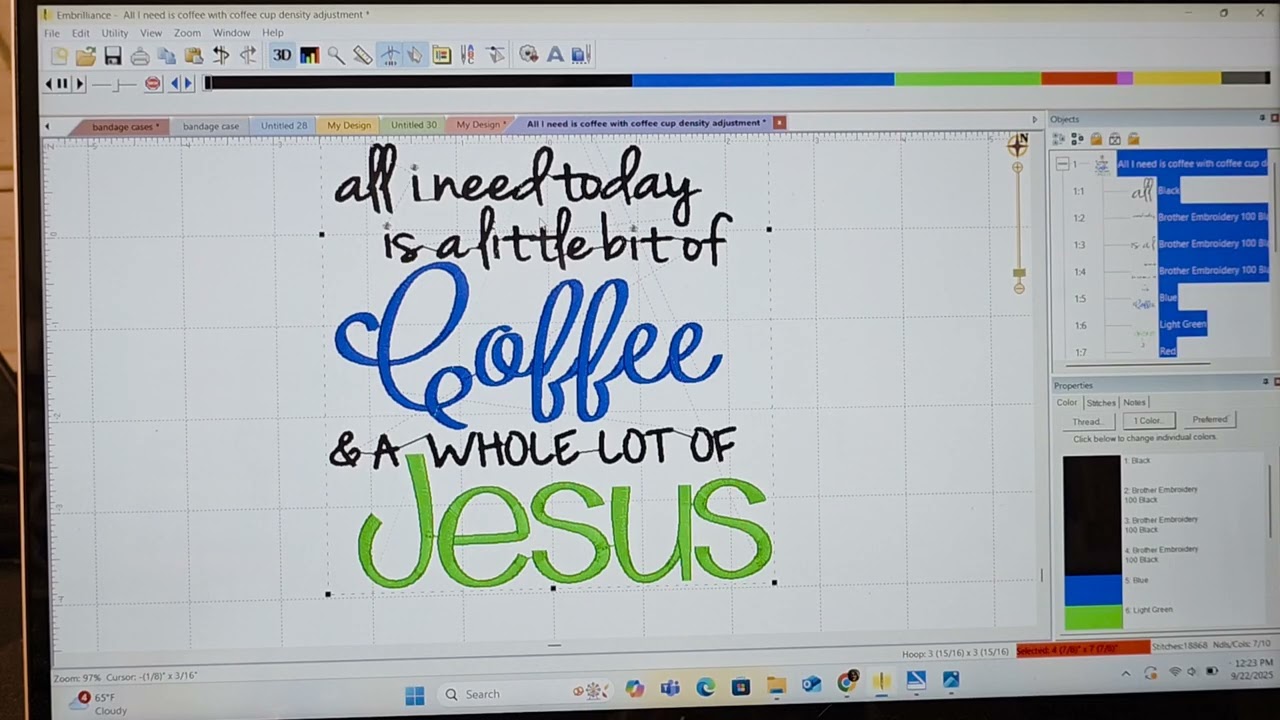Click the lettering A tool icon
1280x720 pixels.
(x=555, y=55)
